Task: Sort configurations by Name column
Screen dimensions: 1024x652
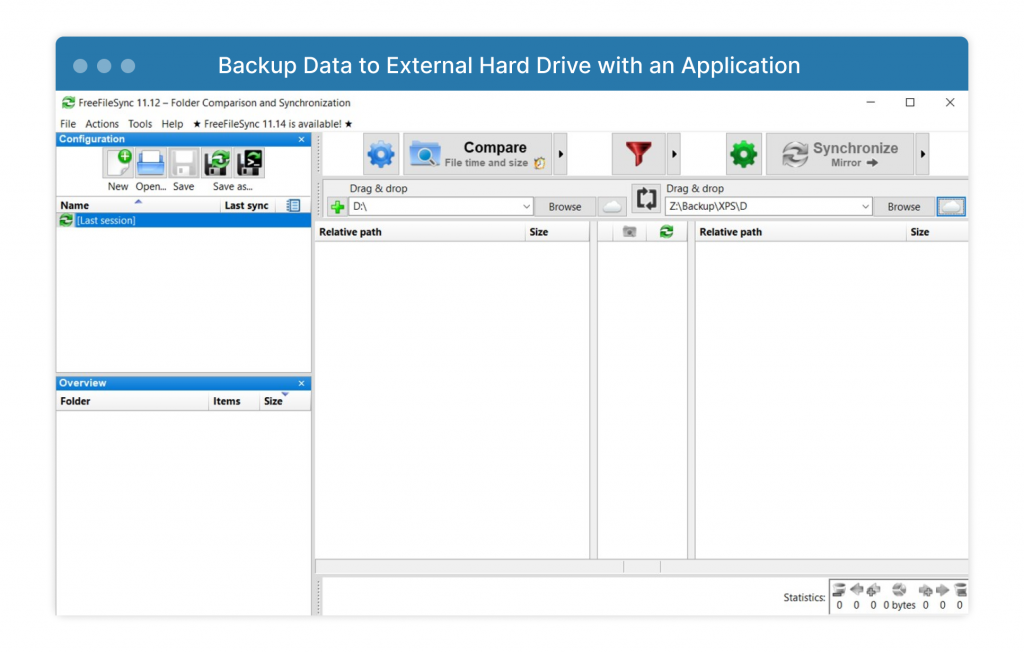Action: [138, 206]
